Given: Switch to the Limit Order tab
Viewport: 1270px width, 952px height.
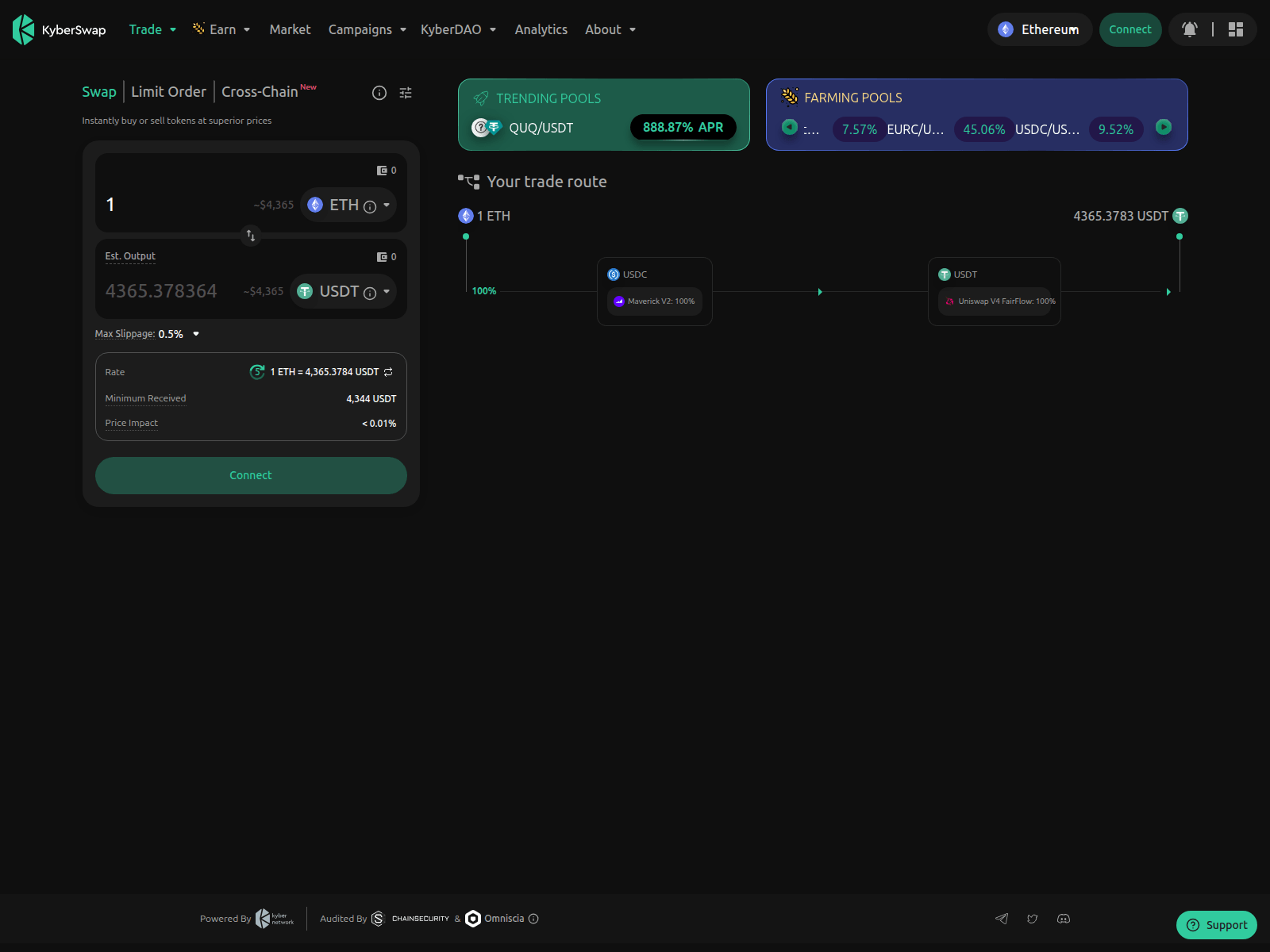Looking at the screenshot, I should [x=168, y=92].
